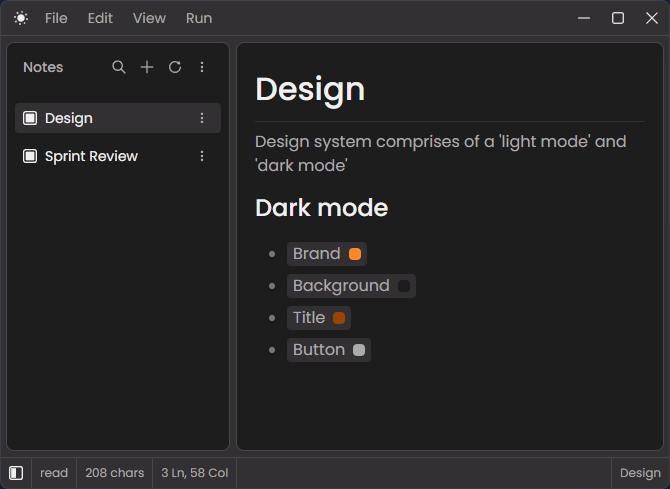Click the Background dark color swatch
The image size is (670, 489).
(404, 286)
